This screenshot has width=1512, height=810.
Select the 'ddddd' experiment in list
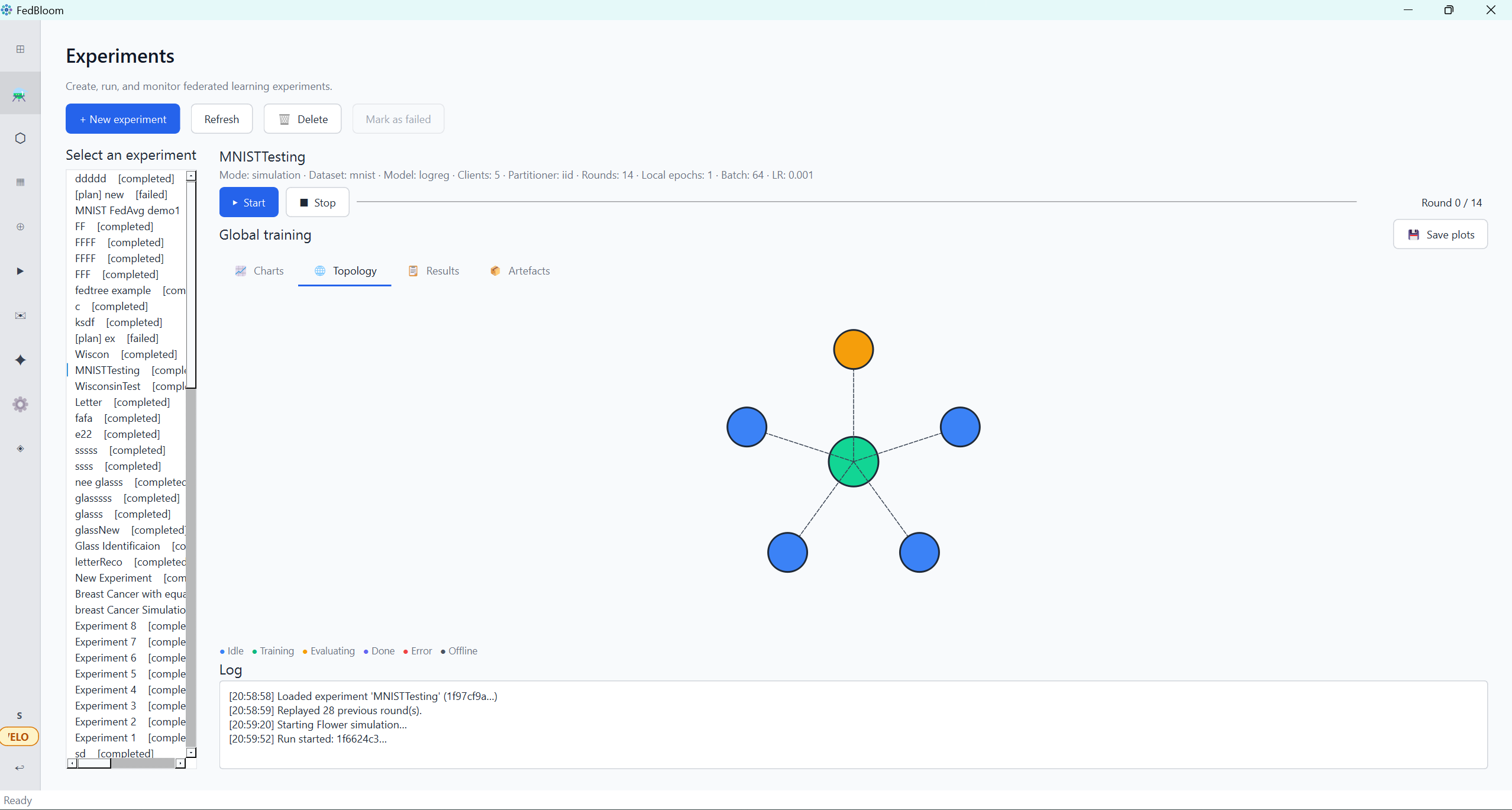(127, 178)
